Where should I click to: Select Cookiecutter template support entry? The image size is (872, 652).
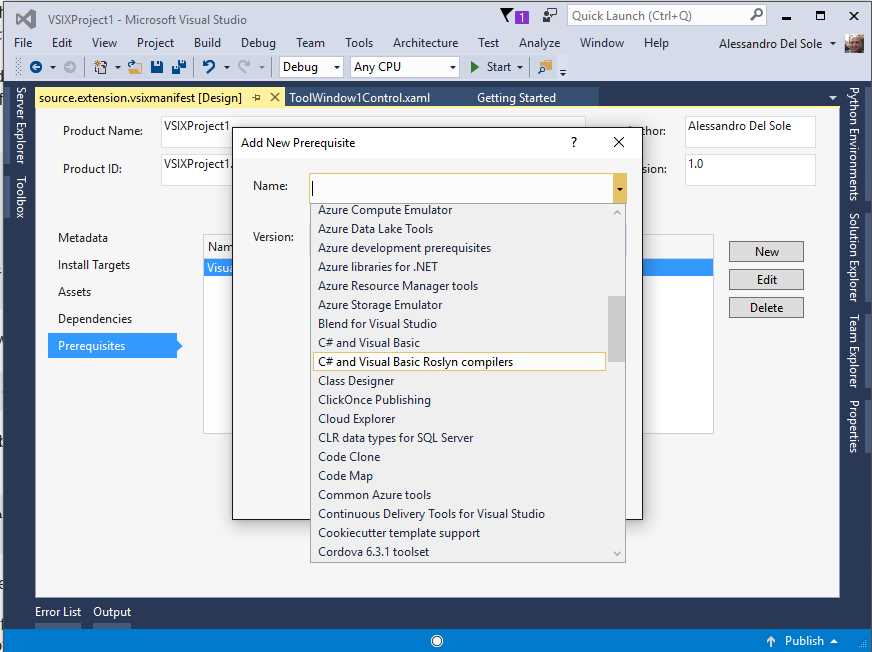pyautogui.click(x=459, y=532)
